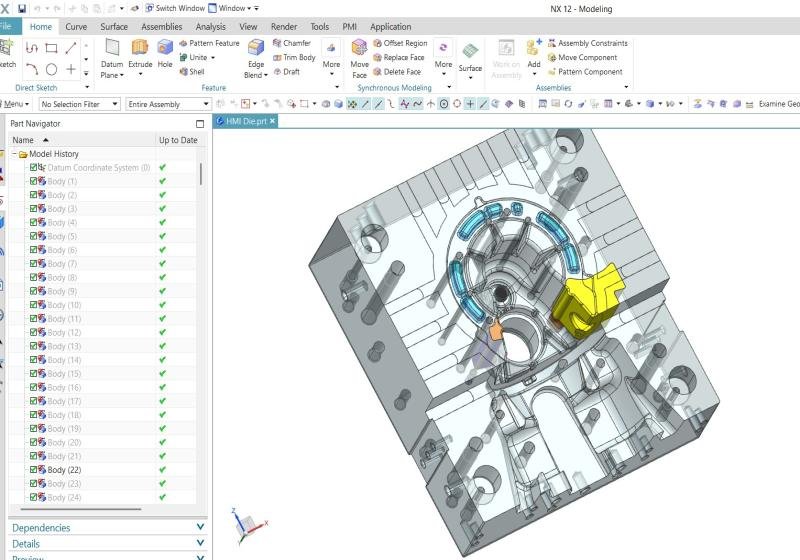Switch to the Assemblies ribbon tab
The image size is (800, 560).
pyautogui.click(x=161, y=27)
